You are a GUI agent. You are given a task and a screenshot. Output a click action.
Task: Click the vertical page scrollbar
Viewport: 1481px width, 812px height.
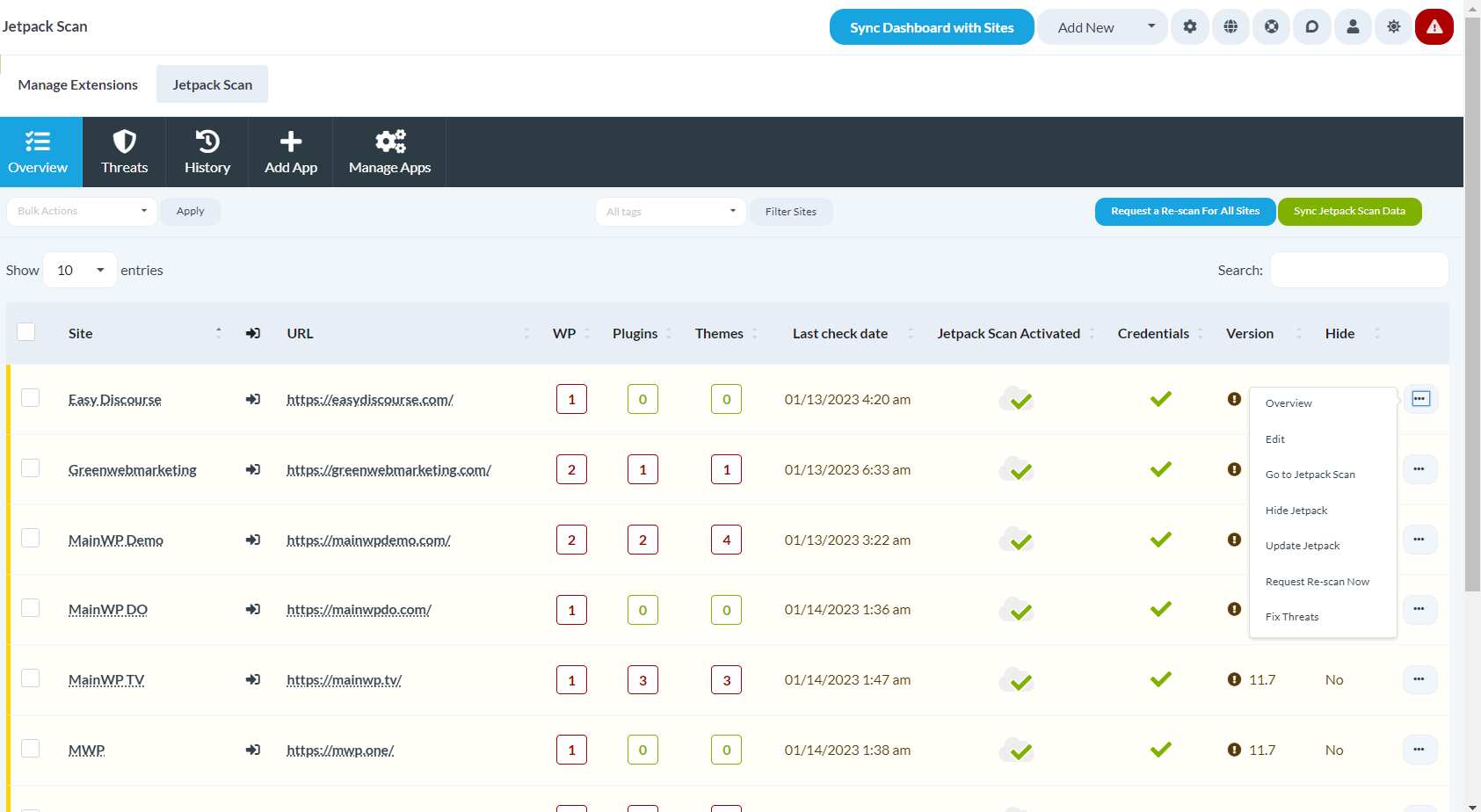[1472, 303]
